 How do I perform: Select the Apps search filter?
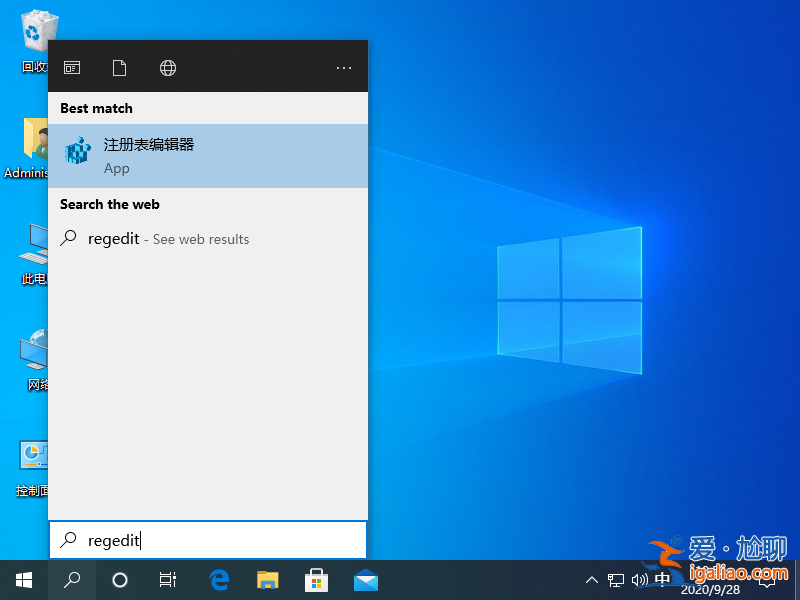click(x=72, y=67)
